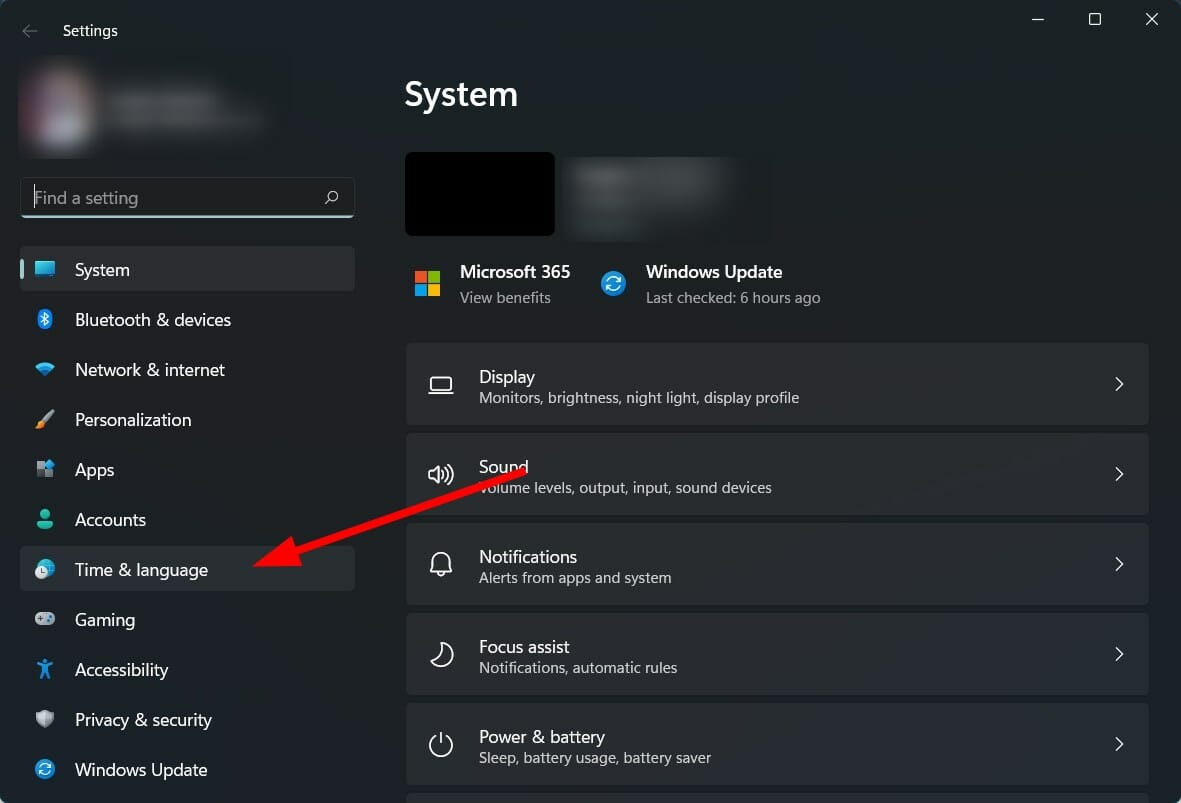Open Personalization via its paintbrush icon
1181x803 pixels.
coord(45,419)
